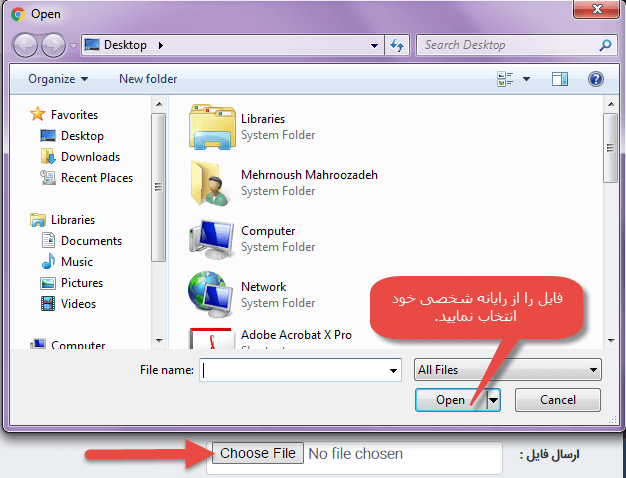
Task: Click the Open button
Action: pyautogui.click(x=450, y=400)
